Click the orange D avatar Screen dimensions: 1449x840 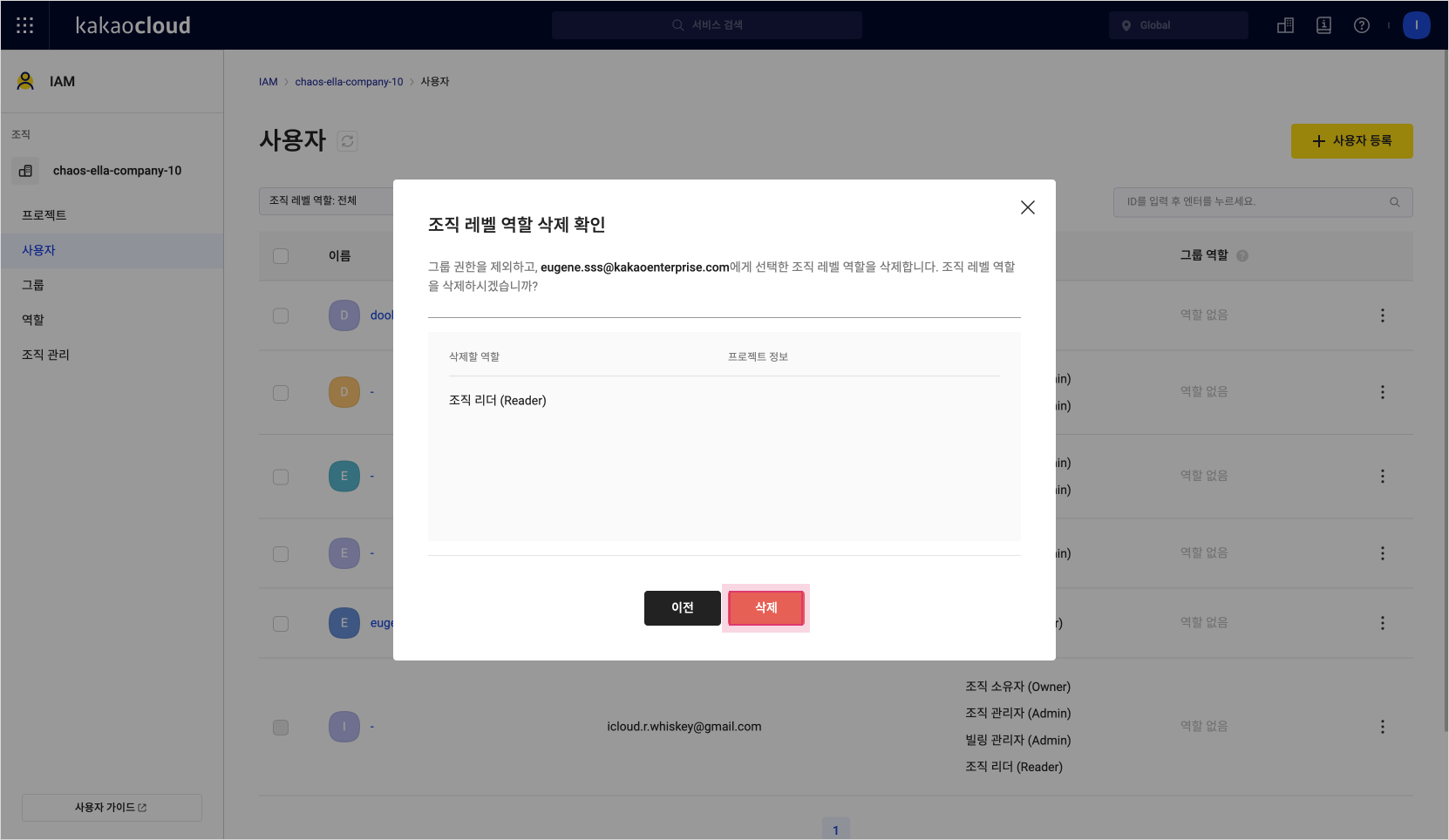[344, 392]
